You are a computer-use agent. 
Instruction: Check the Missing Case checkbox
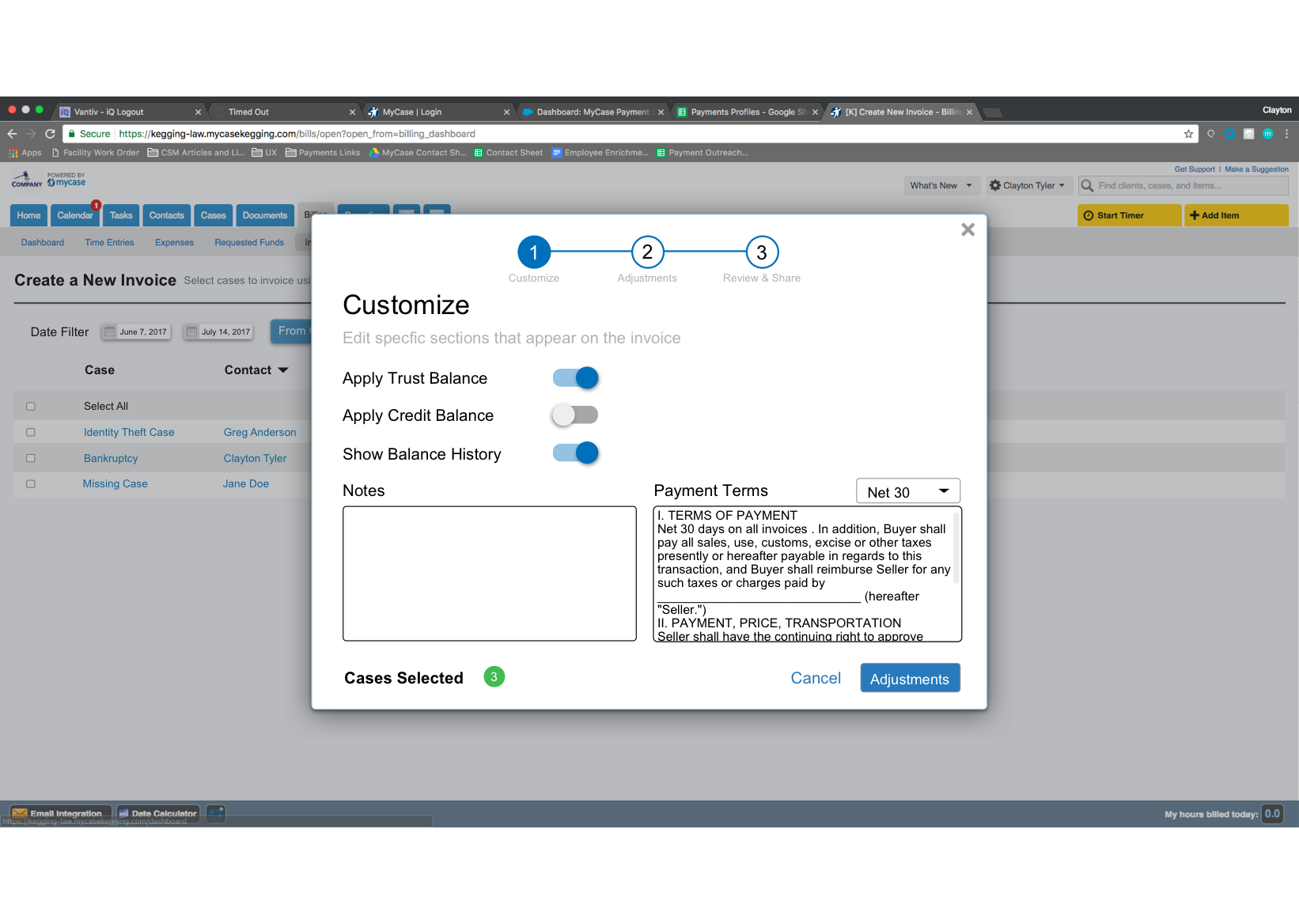(31, 484)
